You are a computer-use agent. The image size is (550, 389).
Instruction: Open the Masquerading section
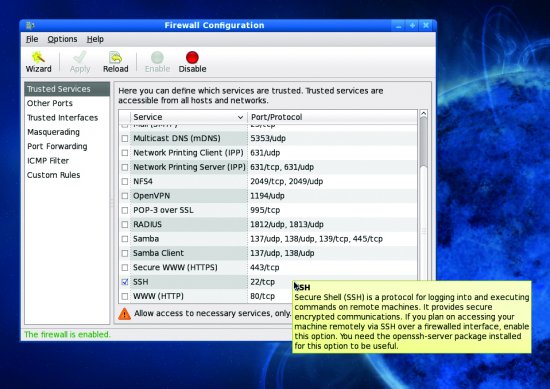[53, 132]
